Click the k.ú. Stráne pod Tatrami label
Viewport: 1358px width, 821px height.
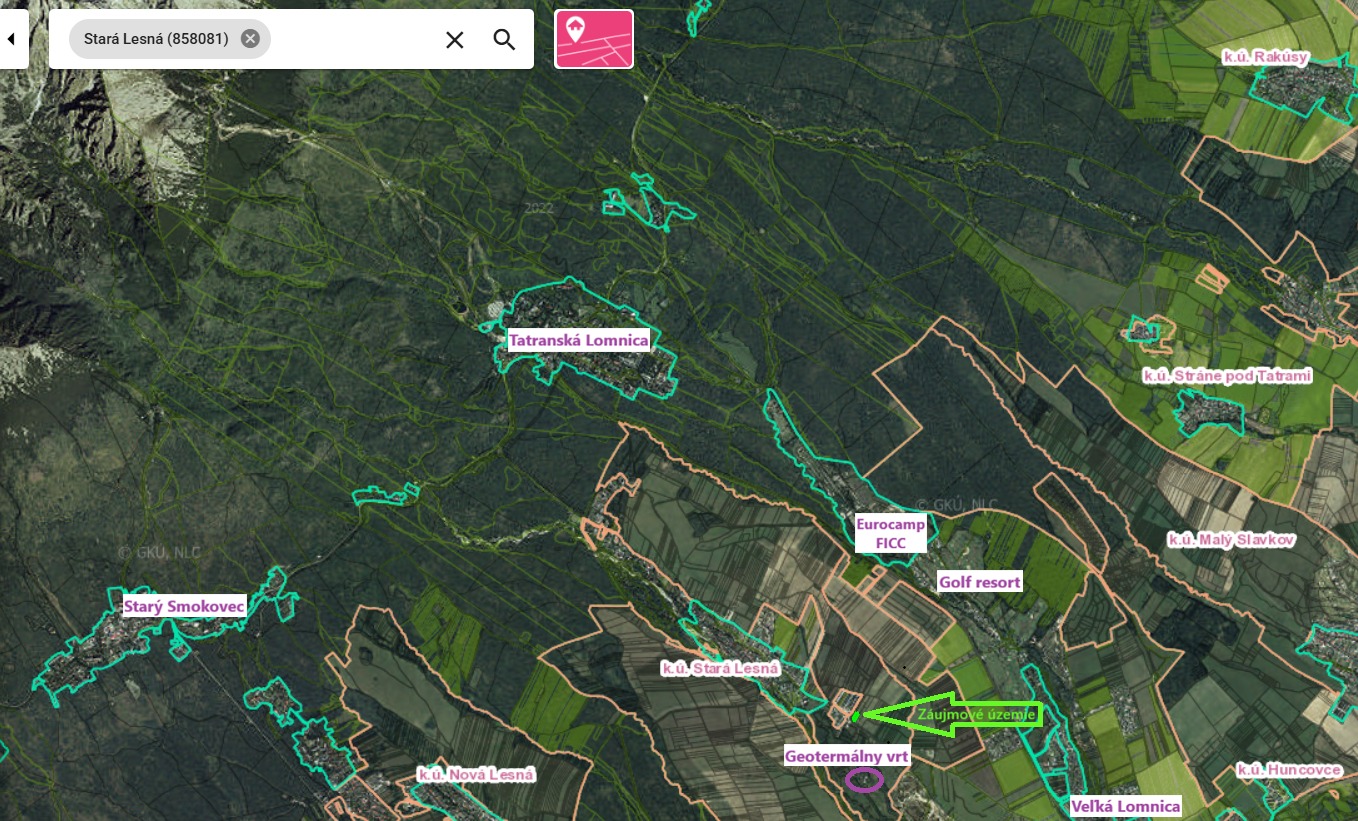pyautogui.click(x=1226, y=375)
